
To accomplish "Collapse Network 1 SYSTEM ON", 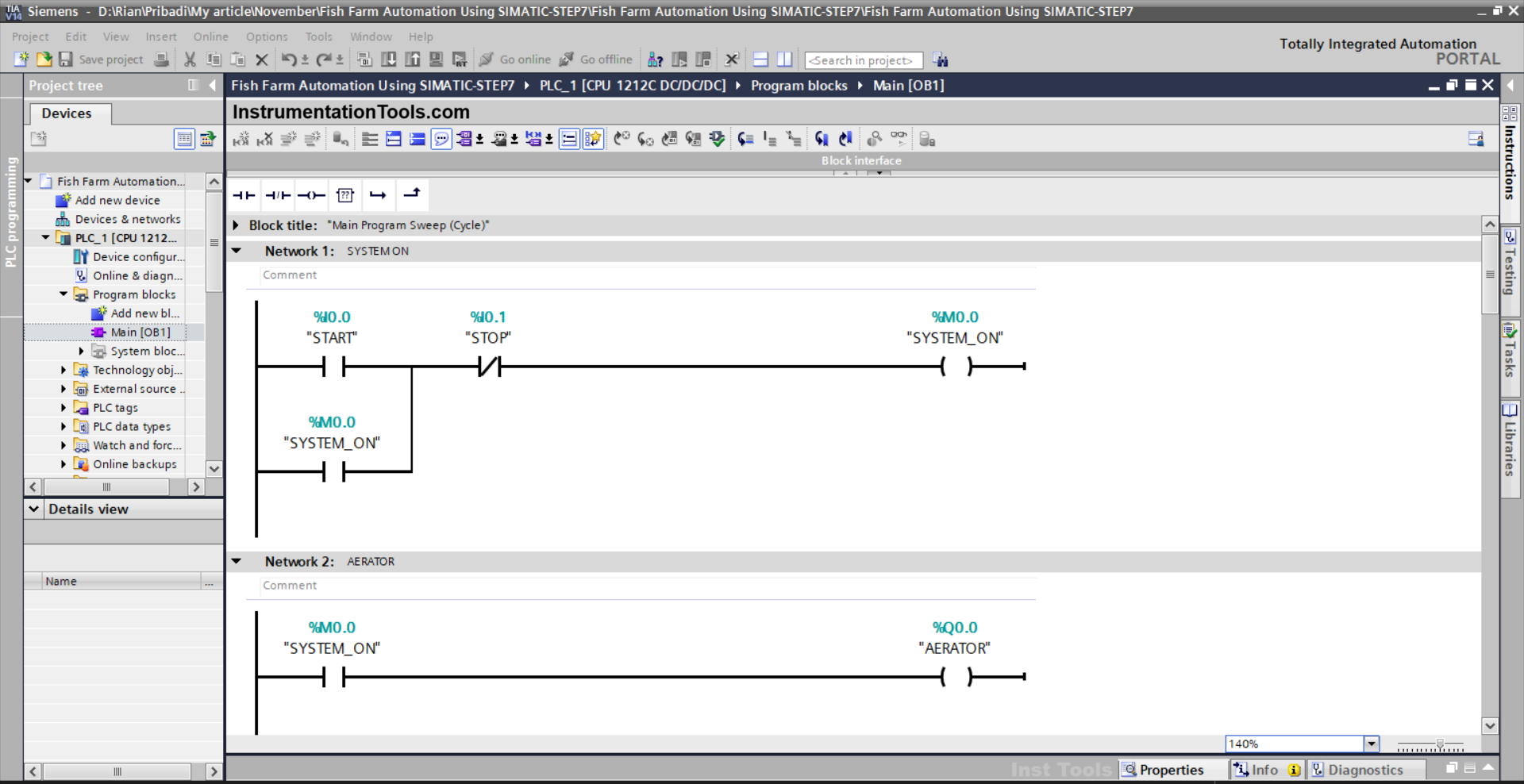I will pyautogui.click(x=237, y=251).
